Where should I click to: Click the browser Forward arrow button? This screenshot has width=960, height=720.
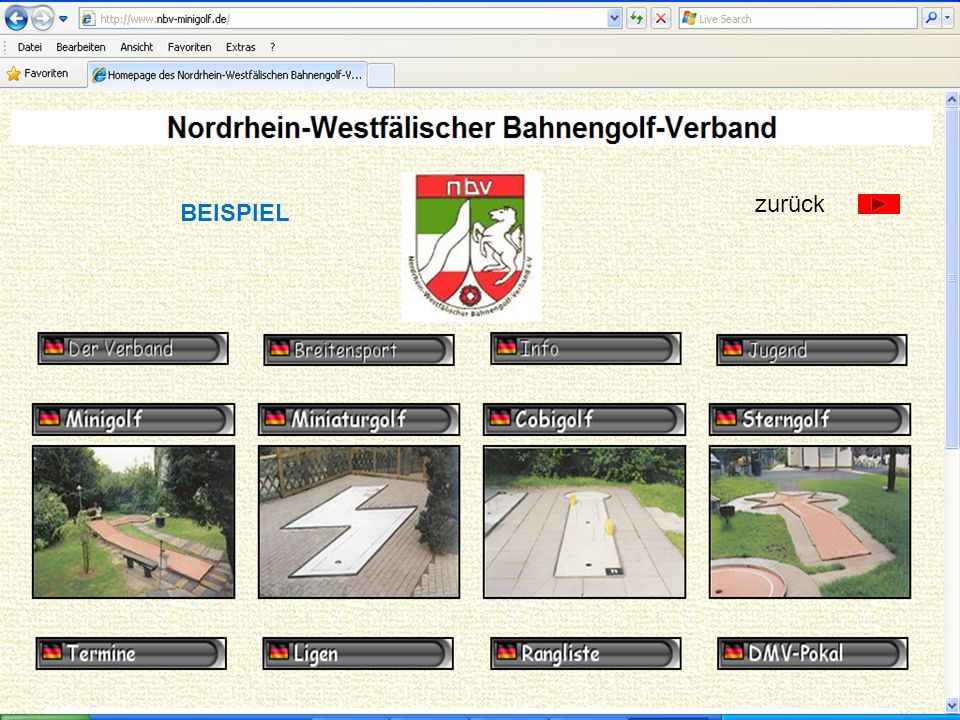[42, 19]
